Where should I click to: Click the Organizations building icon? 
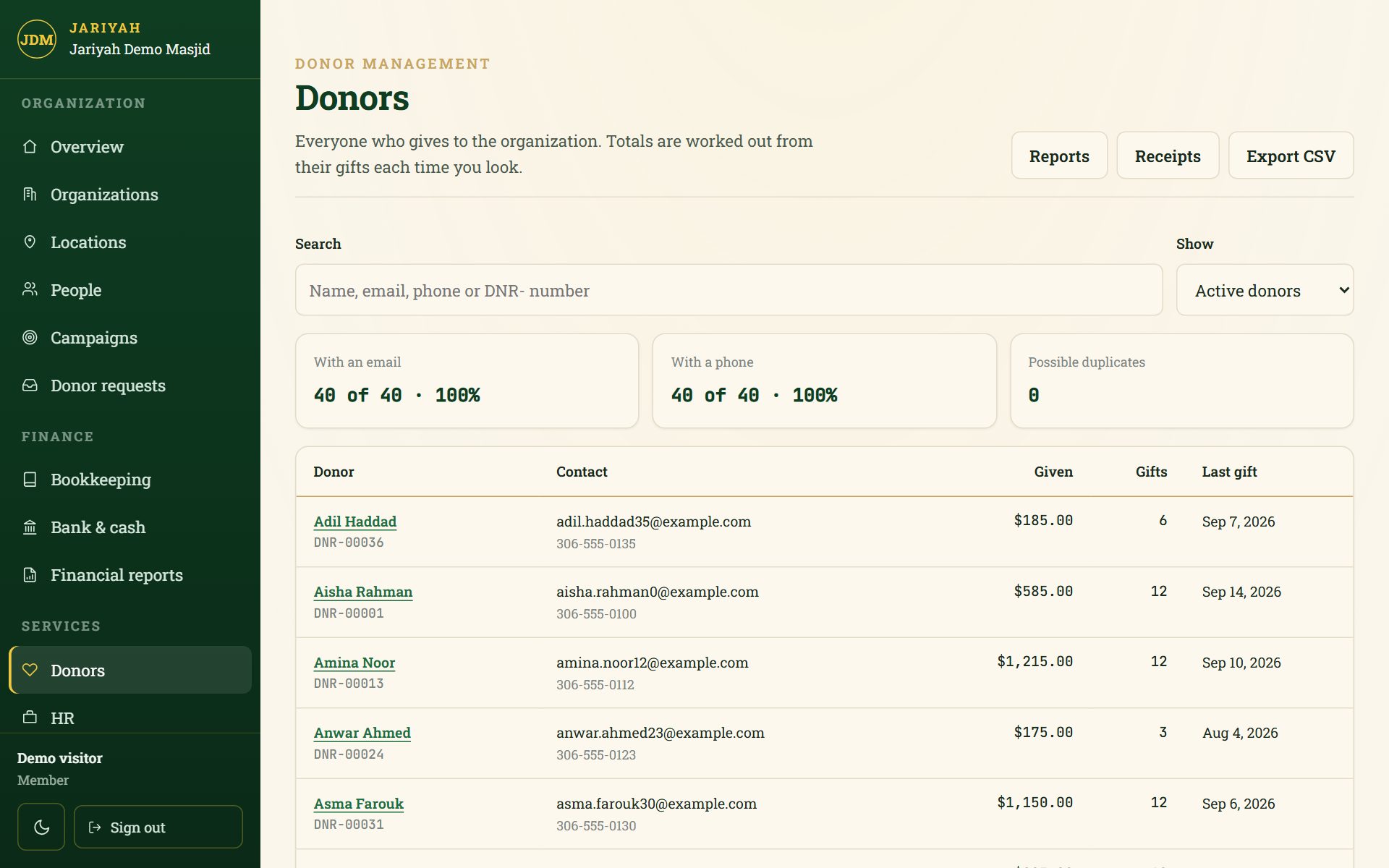[x=30, y=195]
